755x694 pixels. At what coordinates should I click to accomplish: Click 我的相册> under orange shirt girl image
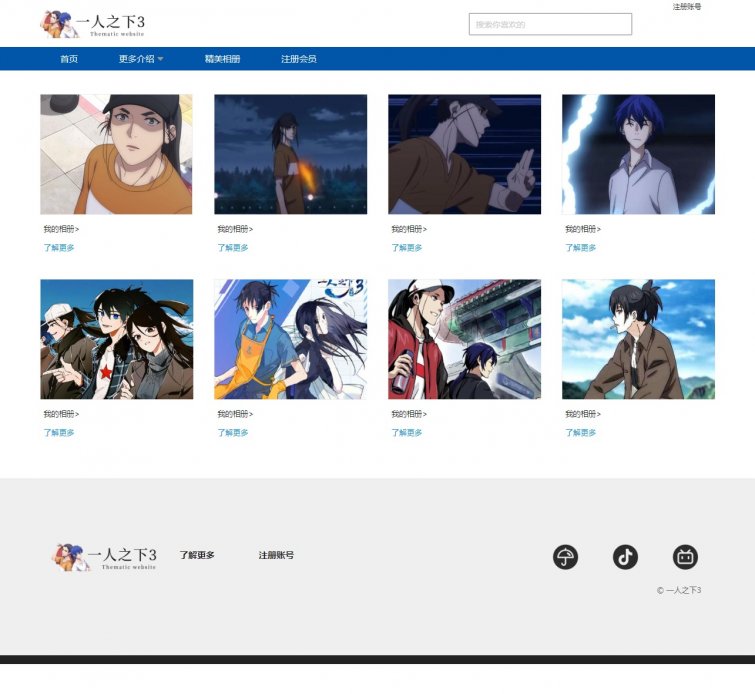tap(61, 229)
